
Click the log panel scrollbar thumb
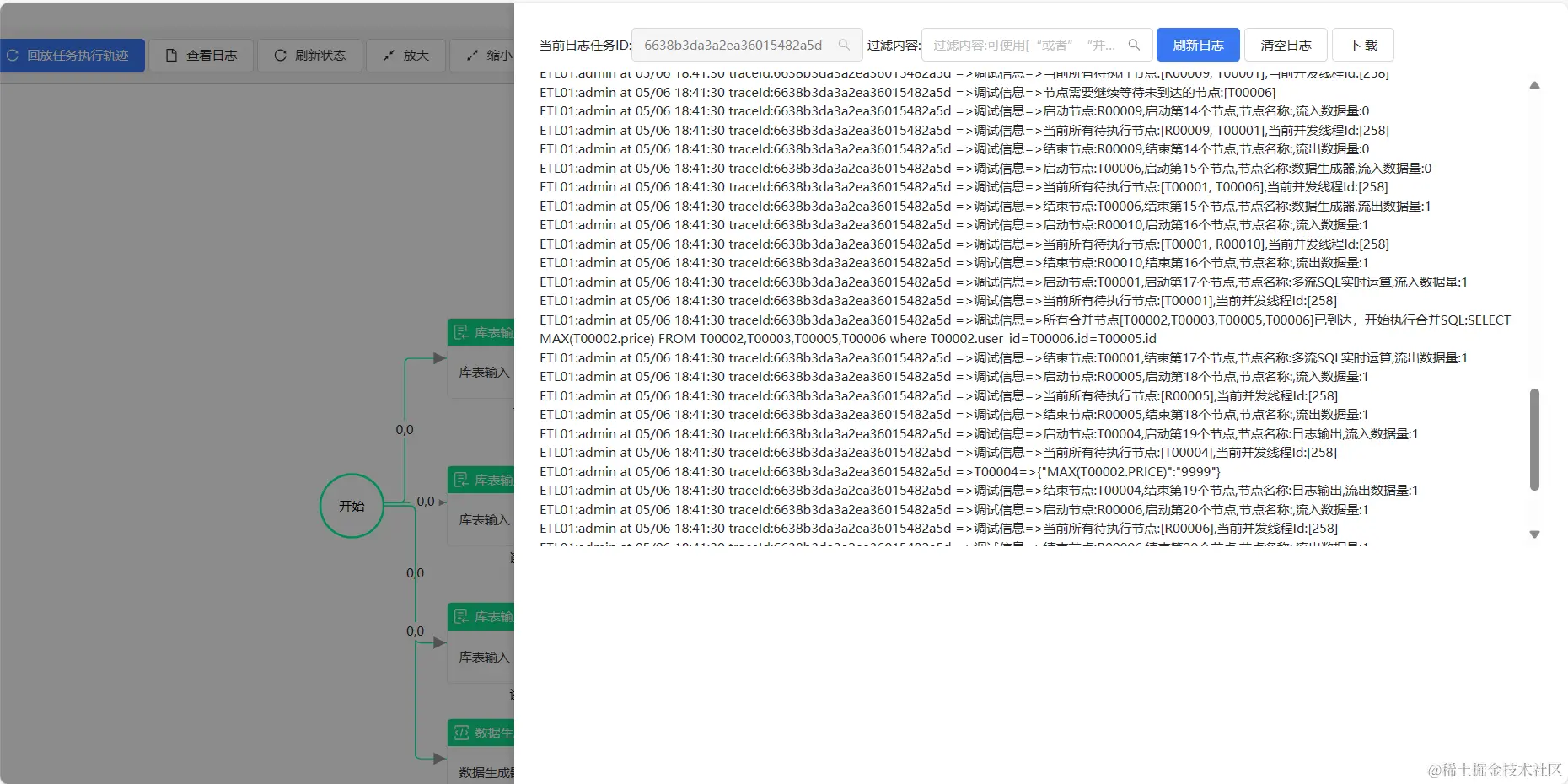(x=1534, y=439)
